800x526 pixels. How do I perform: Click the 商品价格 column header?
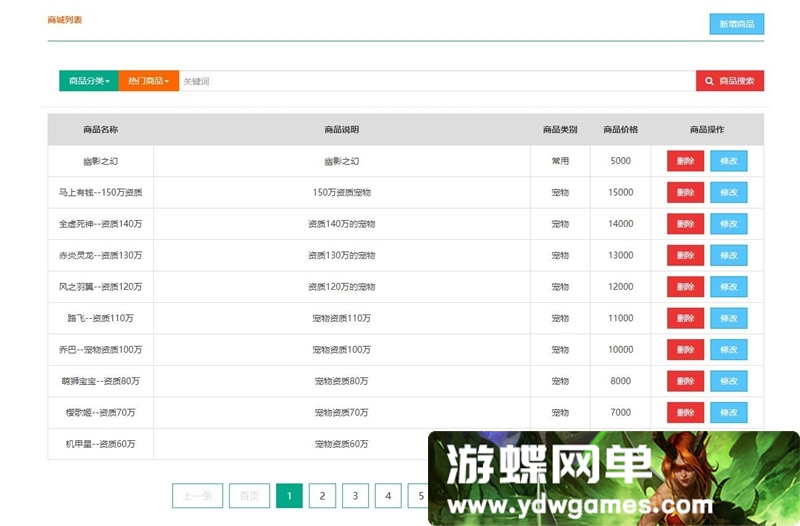[620, 130]
